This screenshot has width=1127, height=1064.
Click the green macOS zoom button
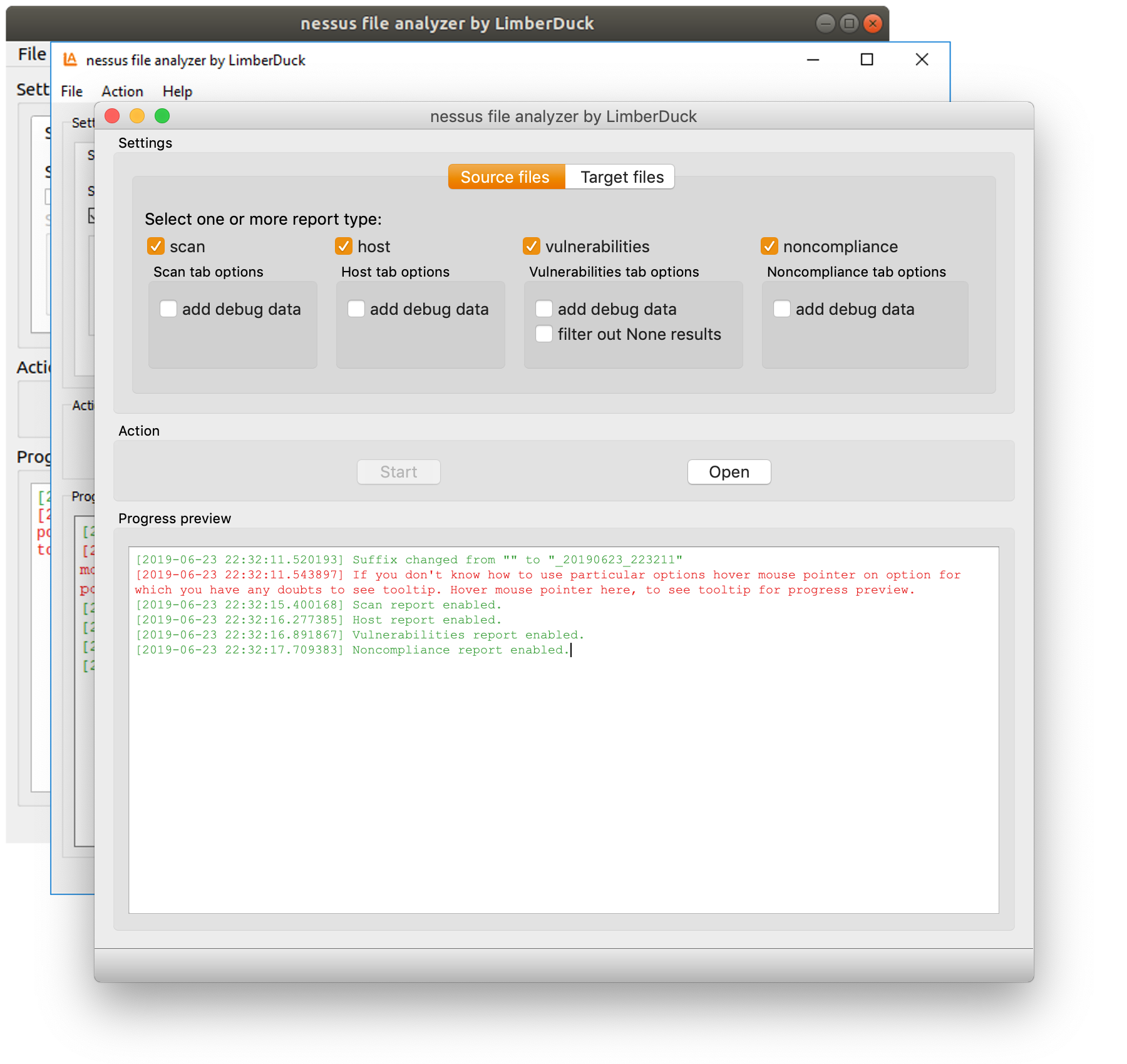162,116
